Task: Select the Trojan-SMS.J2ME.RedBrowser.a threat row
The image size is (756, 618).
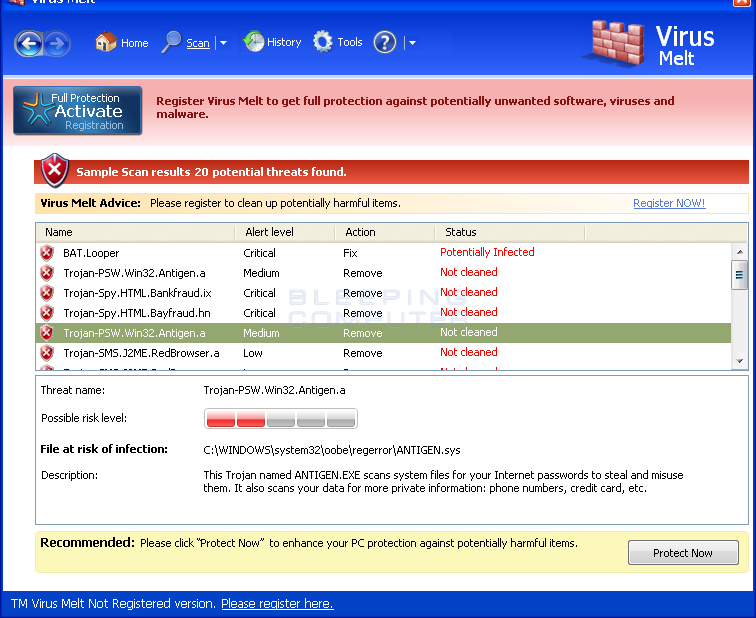Action: pos(141,353)
